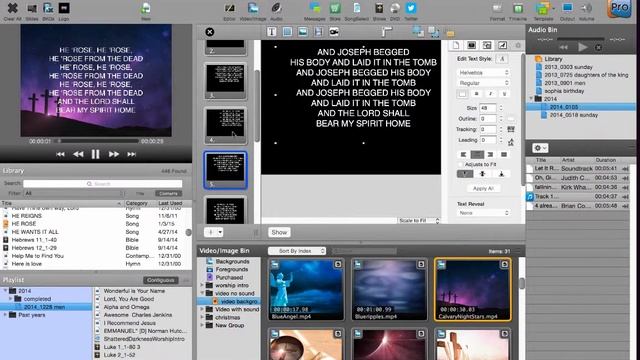
Task: Select the video tool in editor toolbar
Action: click(x=318, y=32)
